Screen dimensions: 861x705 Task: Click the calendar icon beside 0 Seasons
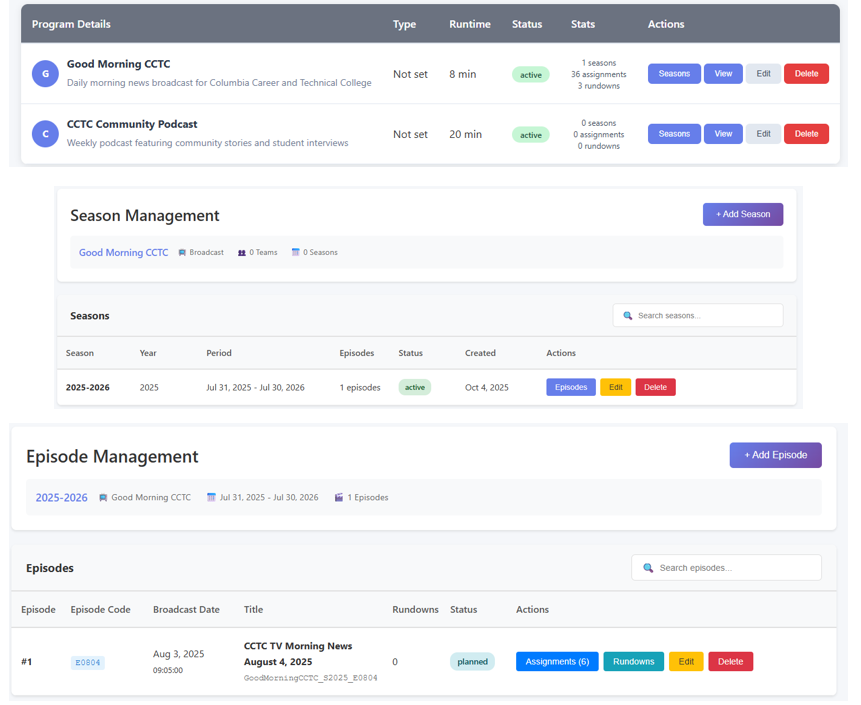(x=296, y=253)
